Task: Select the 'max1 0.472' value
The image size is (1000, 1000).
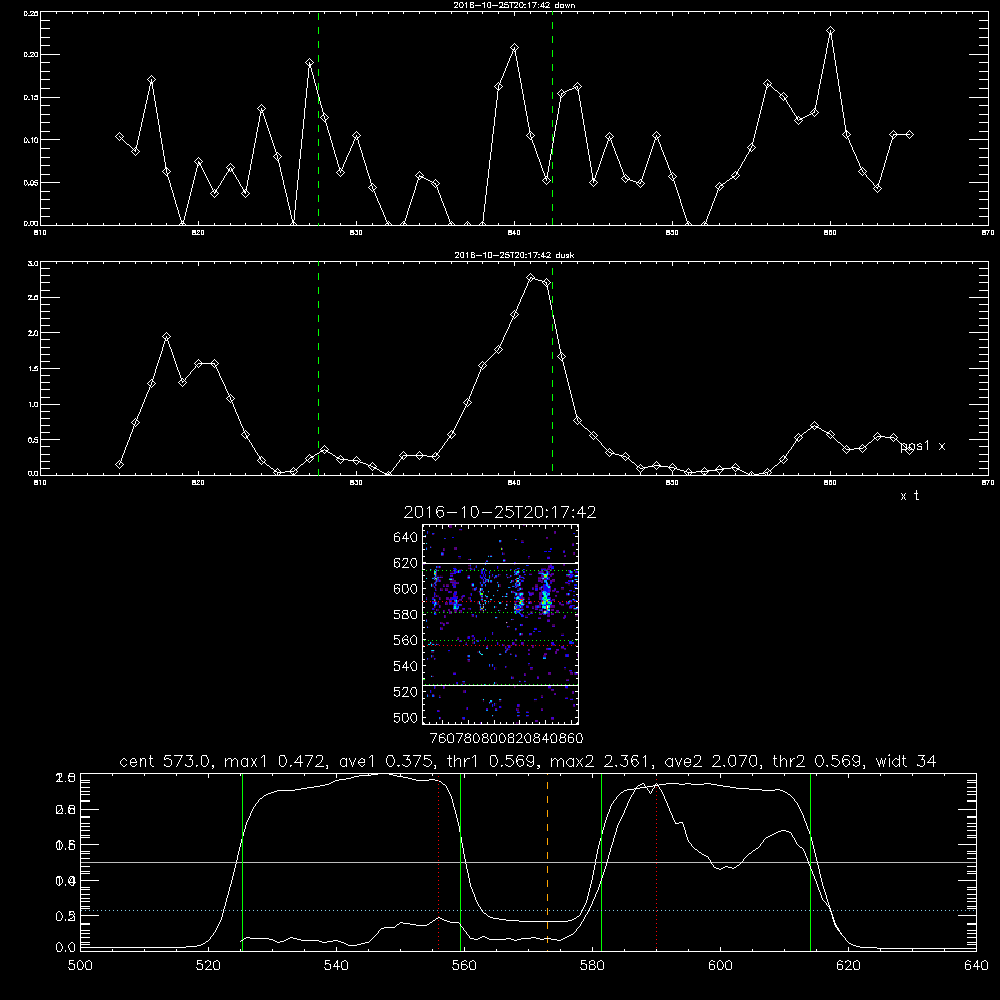Action: pos(276,761)
